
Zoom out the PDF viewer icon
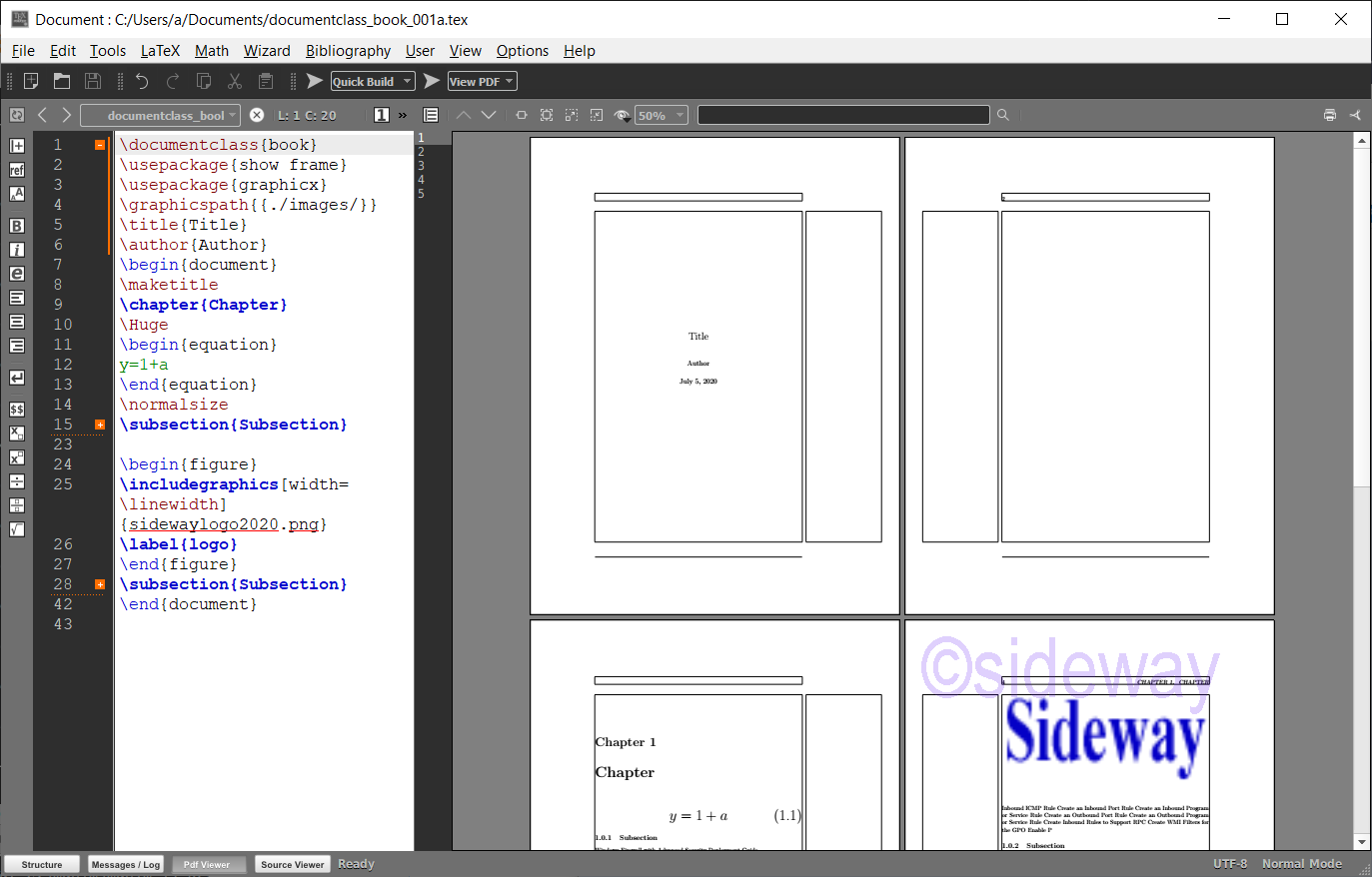[597, 115]
